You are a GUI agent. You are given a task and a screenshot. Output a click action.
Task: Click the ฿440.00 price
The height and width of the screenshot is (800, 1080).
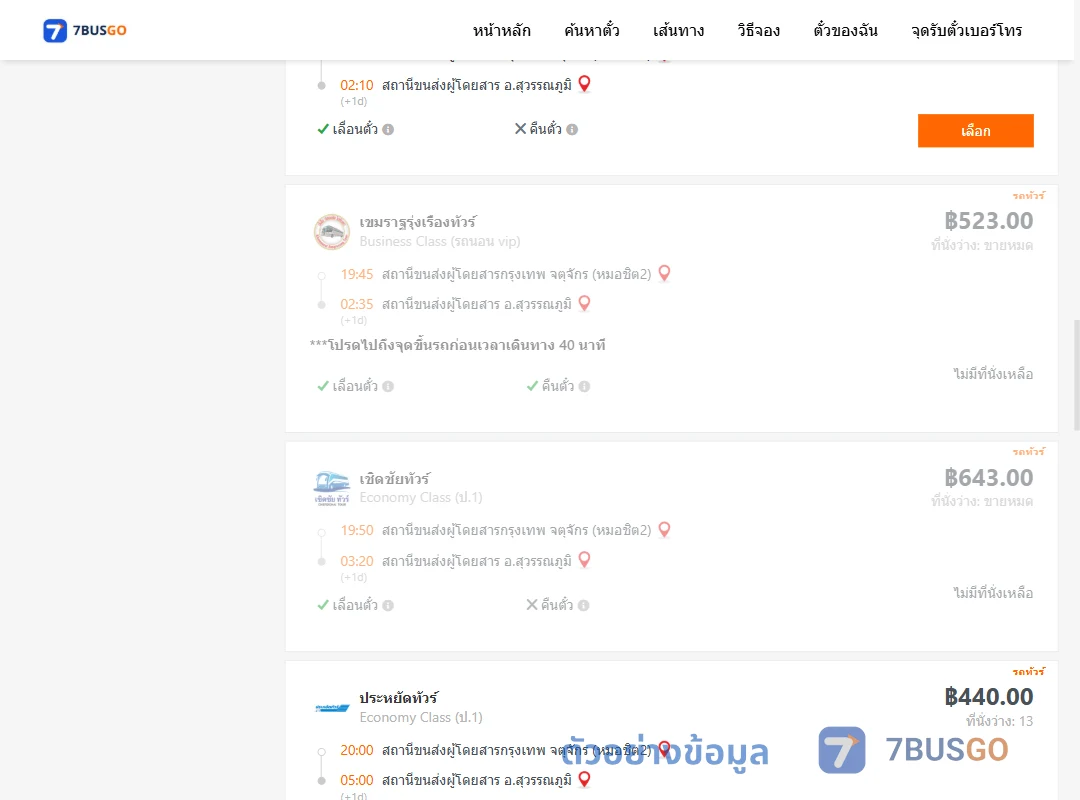(988, 697)
